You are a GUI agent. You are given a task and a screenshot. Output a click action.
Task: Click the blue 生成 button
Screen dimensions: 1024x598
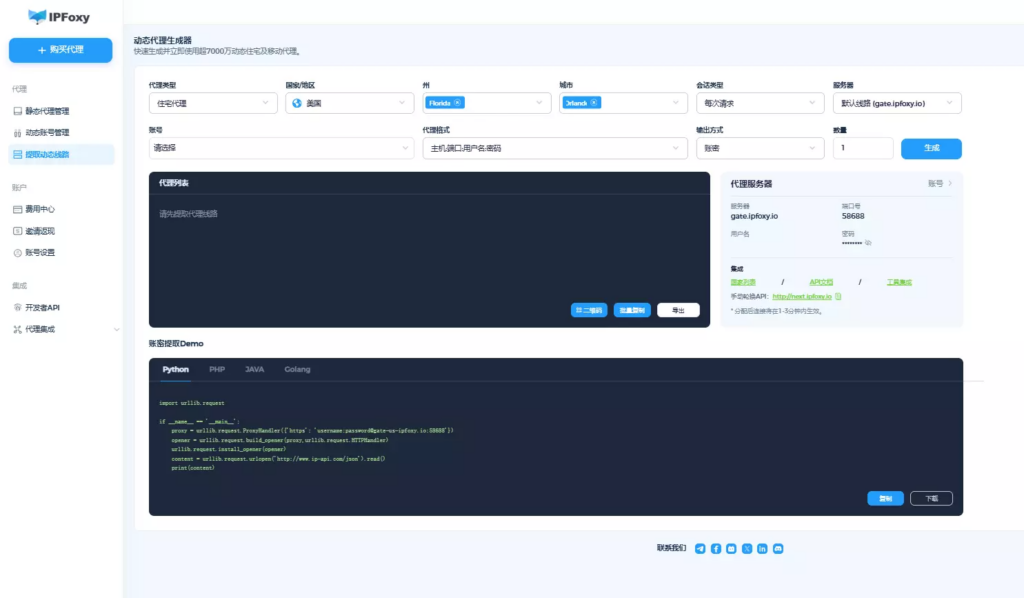pos(931,148)
